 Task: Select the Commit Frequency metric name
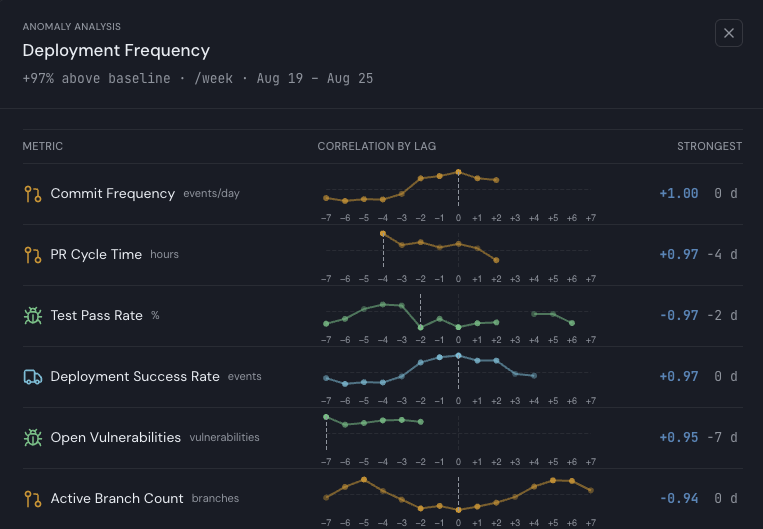[112, 194]
